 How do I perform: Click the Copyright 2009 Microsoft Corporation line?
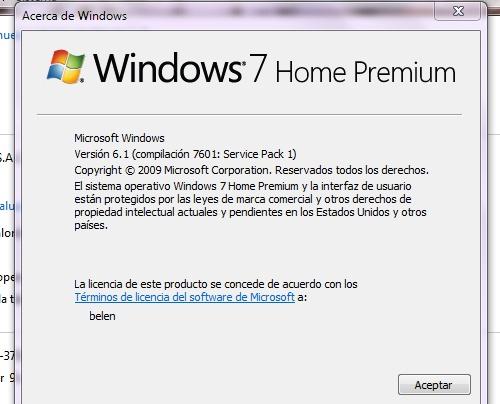pos(251,170)
